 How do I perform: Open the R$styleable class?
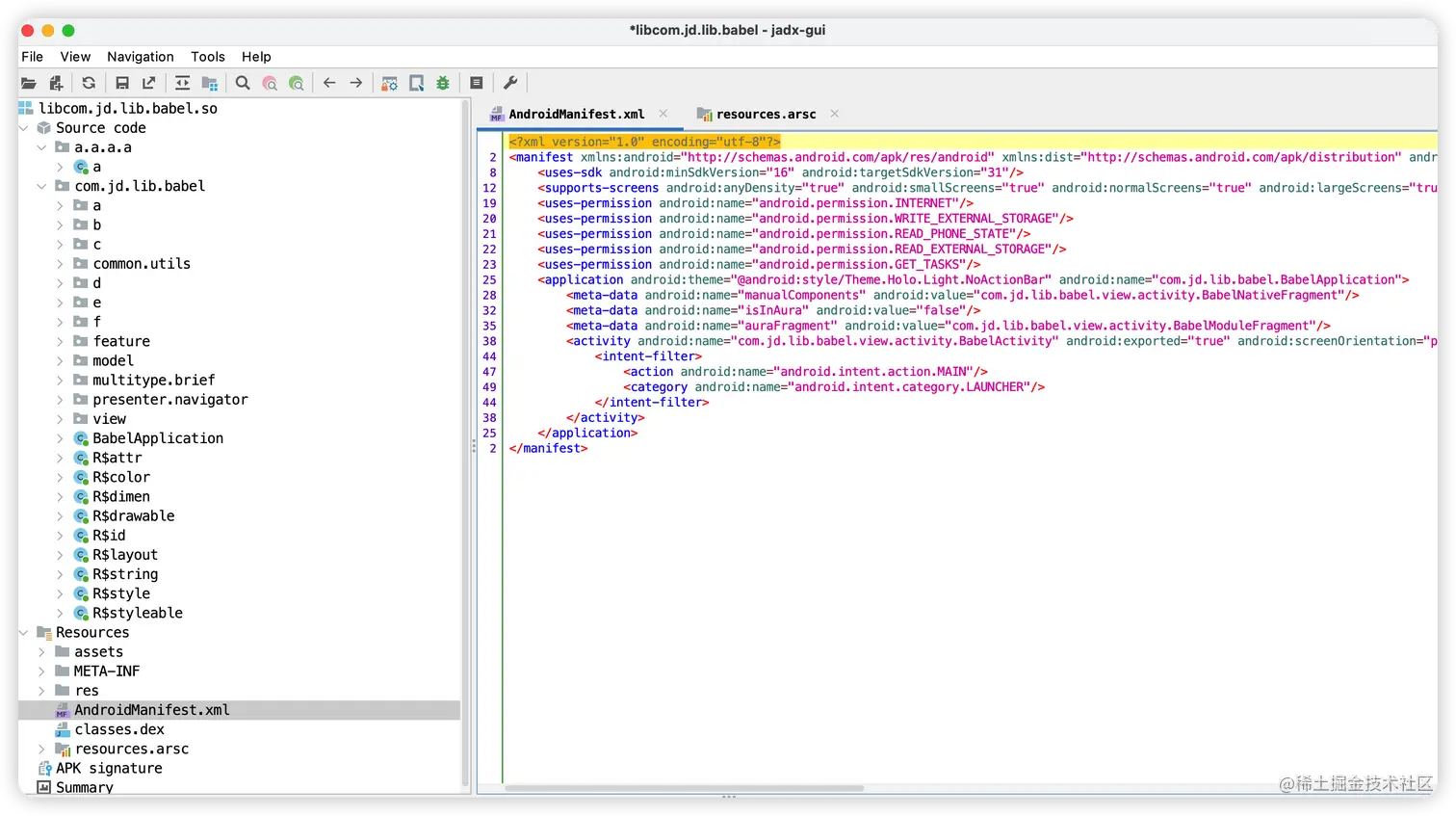pos(137,613)
